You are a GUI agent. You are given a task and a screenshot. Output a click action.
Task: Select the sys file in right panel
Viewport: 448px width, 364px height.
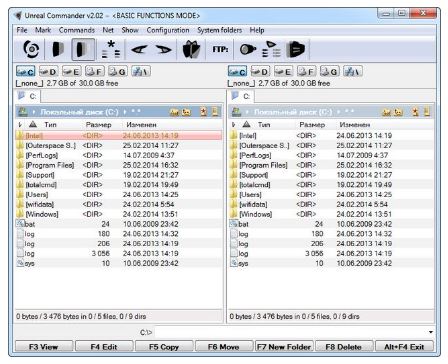point(332,263)
